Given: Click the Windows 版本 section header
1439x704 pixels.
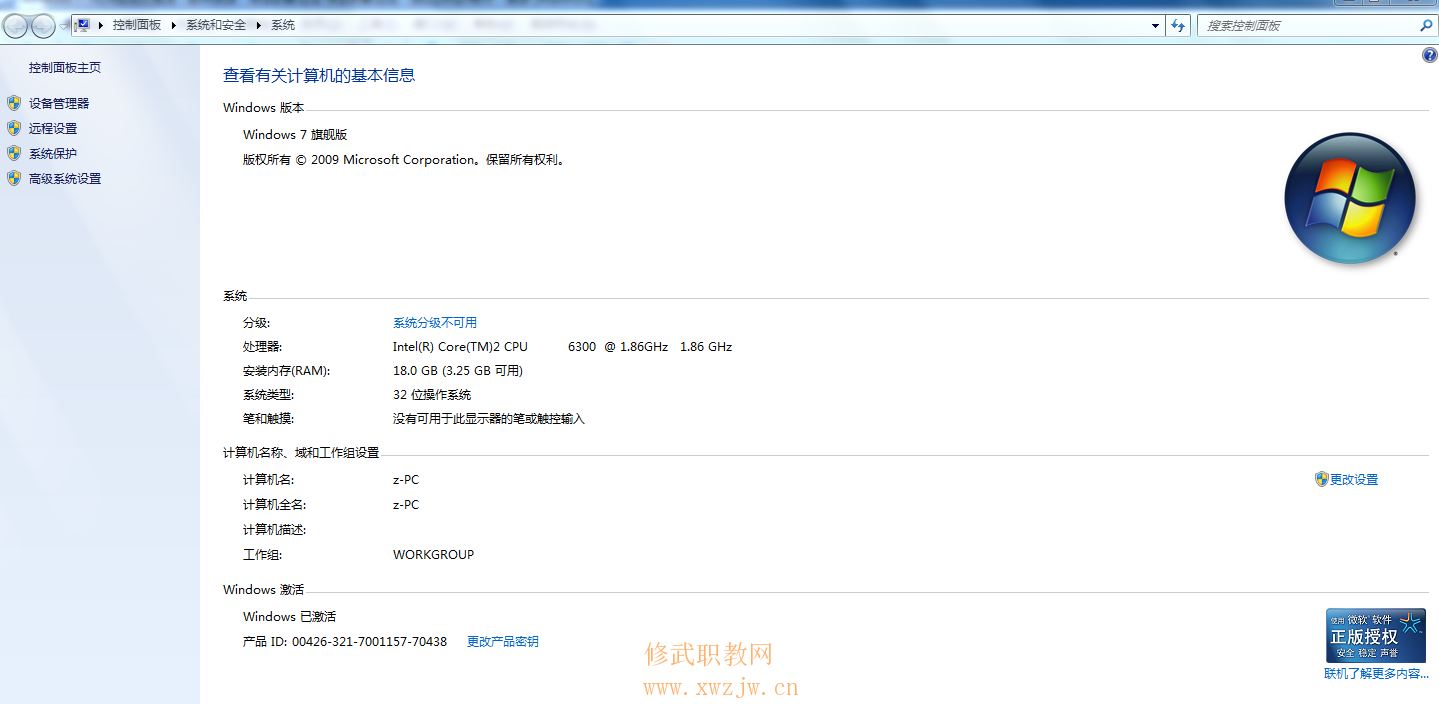Looking at the screenshot, I should 263,108.
